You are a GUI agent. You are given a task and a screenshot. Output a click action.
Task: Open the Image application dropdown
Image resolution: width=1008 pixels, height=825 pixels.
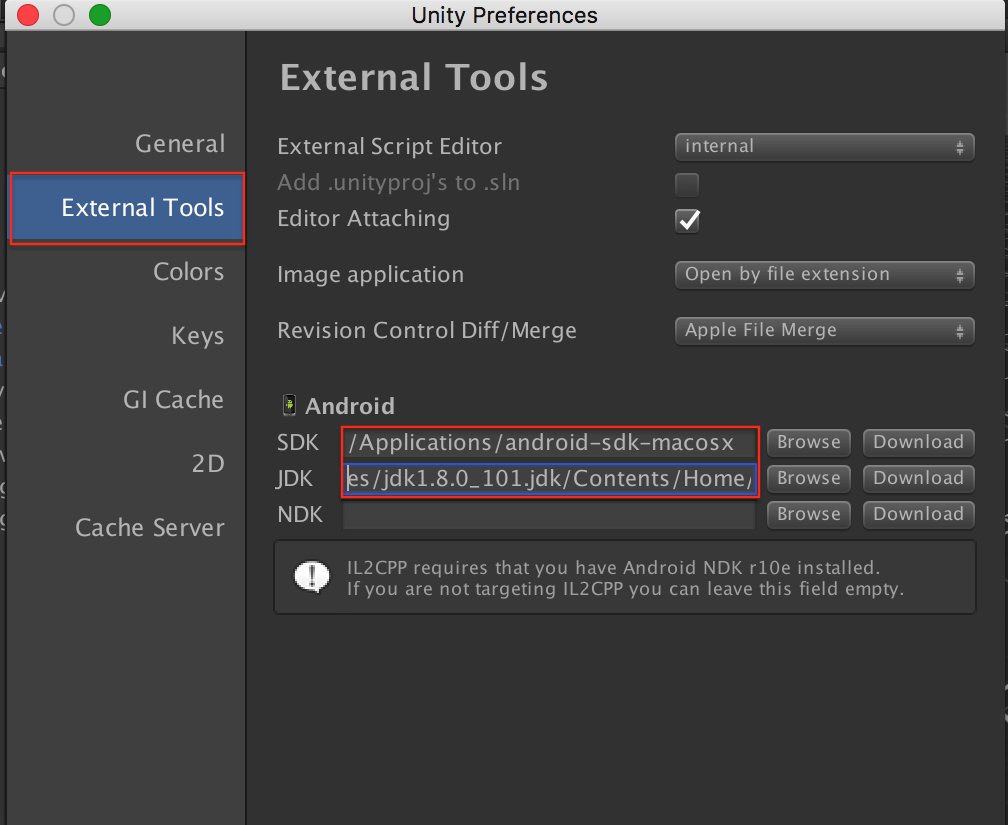coord(824,275)
